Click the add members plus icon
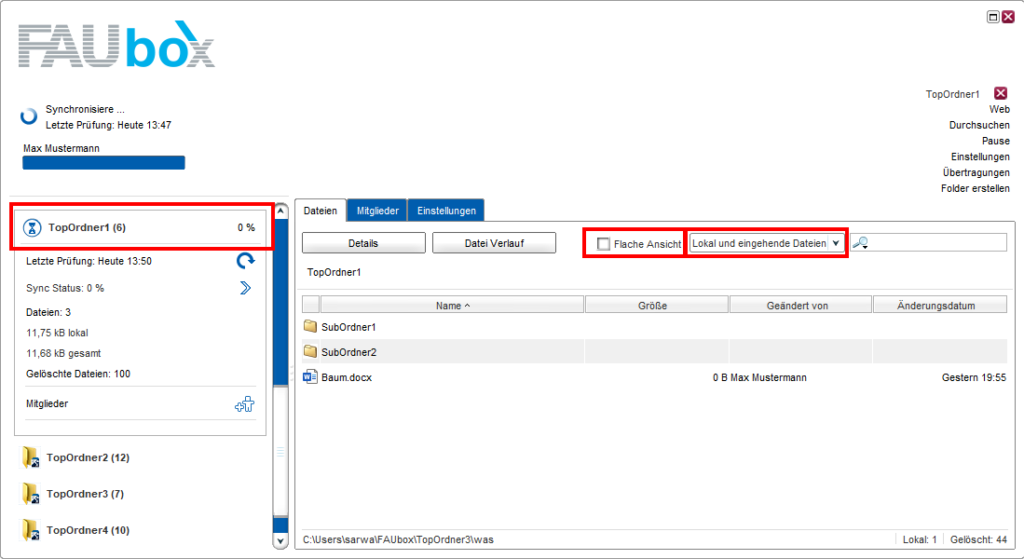Image resolution: width=1024 pixels, height=559 pixels. coord(244,404)
